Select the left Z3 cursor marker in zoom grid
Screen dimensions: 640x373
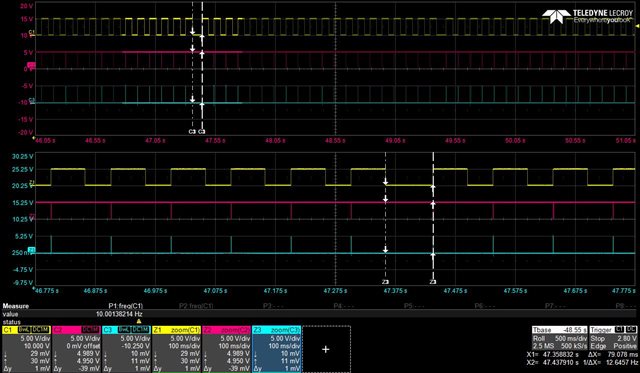(385, 282)
